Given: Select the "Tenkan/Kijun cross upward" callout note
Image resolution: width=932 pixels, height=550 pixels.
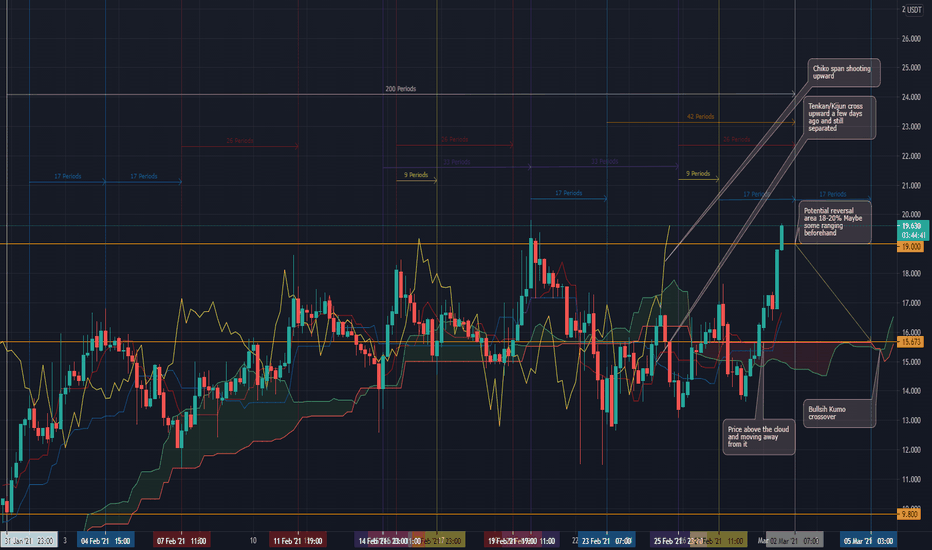Looking at the screenshot, I should [x=839, y=117].
